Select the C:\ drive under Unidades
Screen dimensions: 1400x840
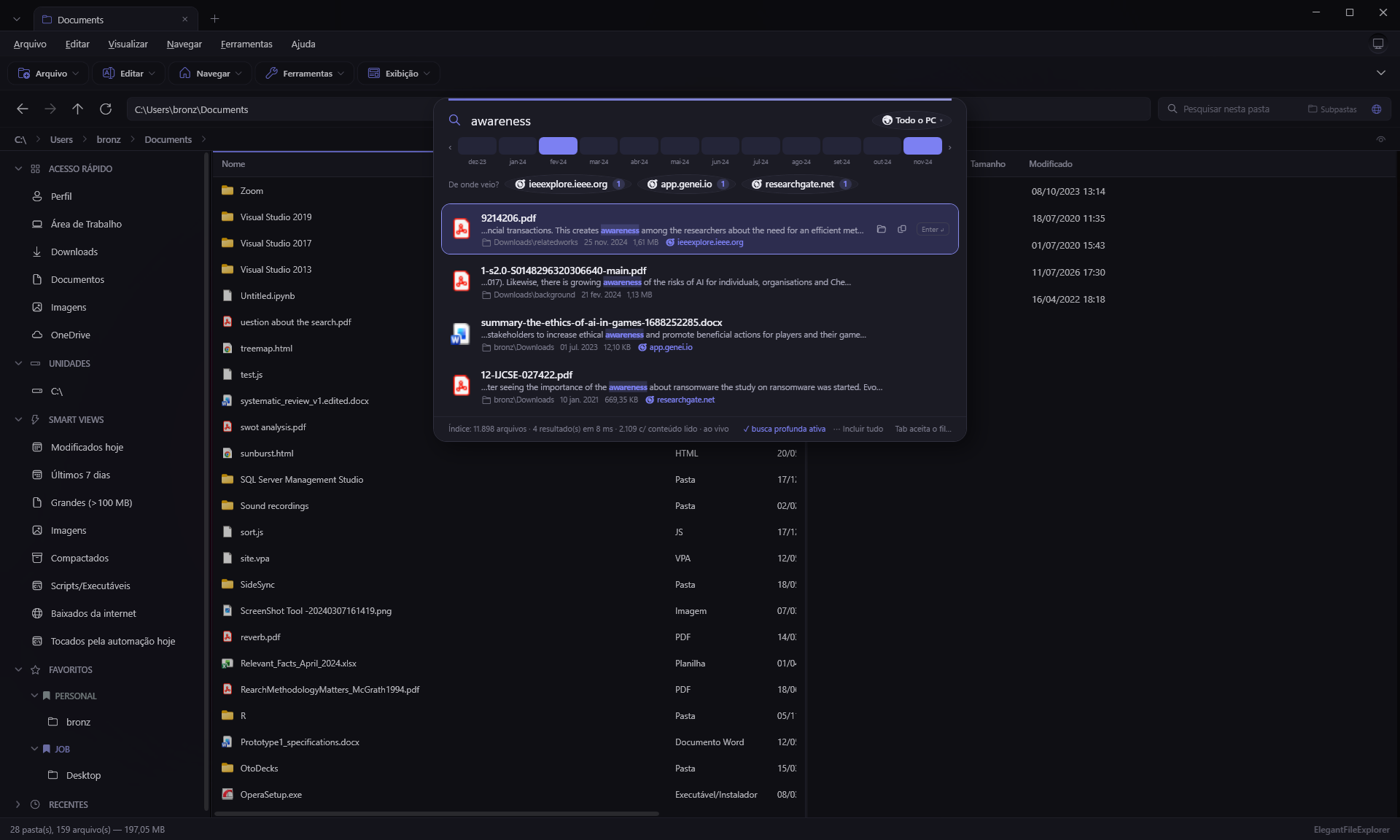(56, 392)
